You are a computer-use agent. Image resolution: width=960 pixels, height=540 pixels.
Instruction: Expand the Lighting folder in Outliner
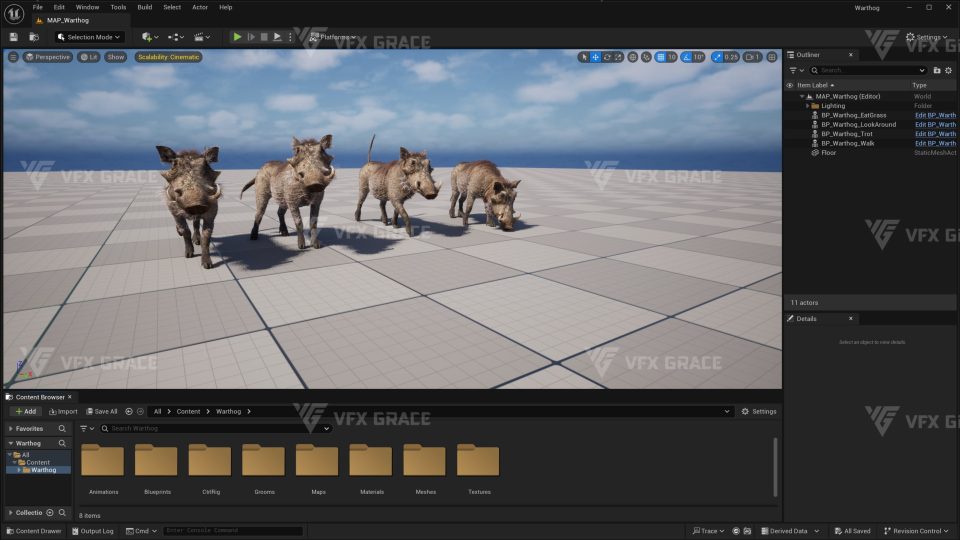point(806,106)
